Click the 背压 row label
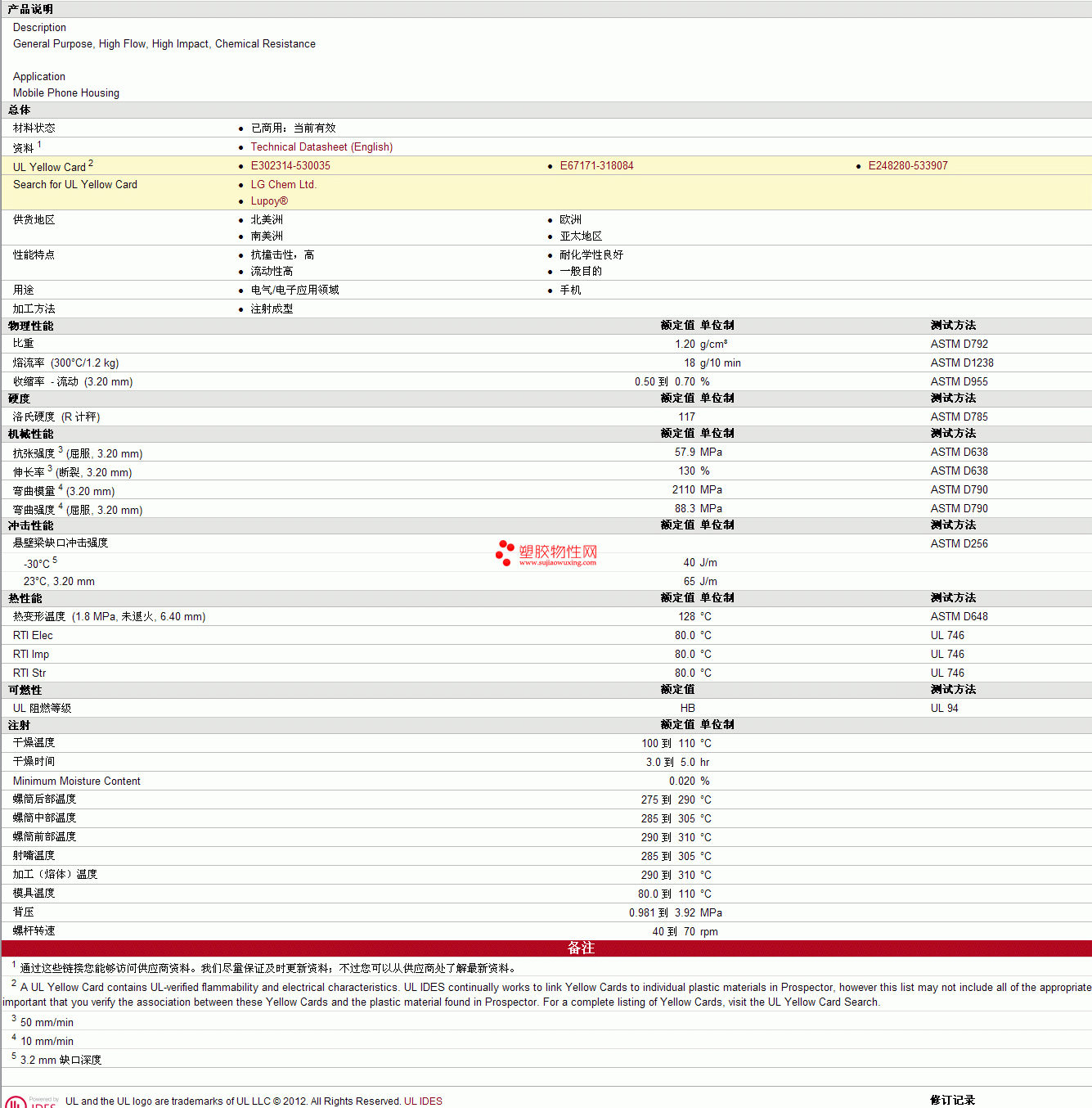 click(23, 912)
